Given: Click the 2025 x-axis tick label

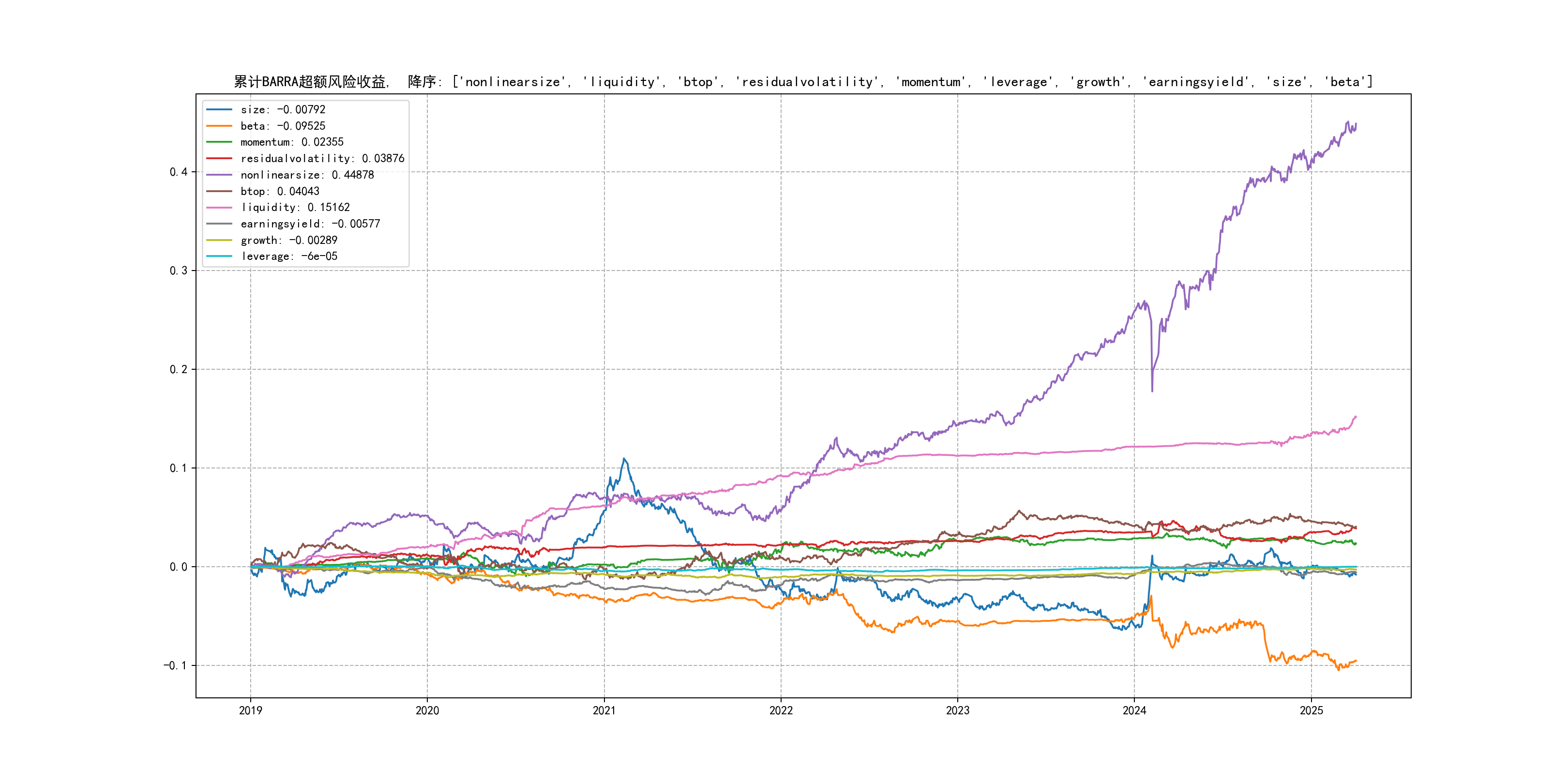Looking at the screenshot, I should click(x=1311, y=710).
